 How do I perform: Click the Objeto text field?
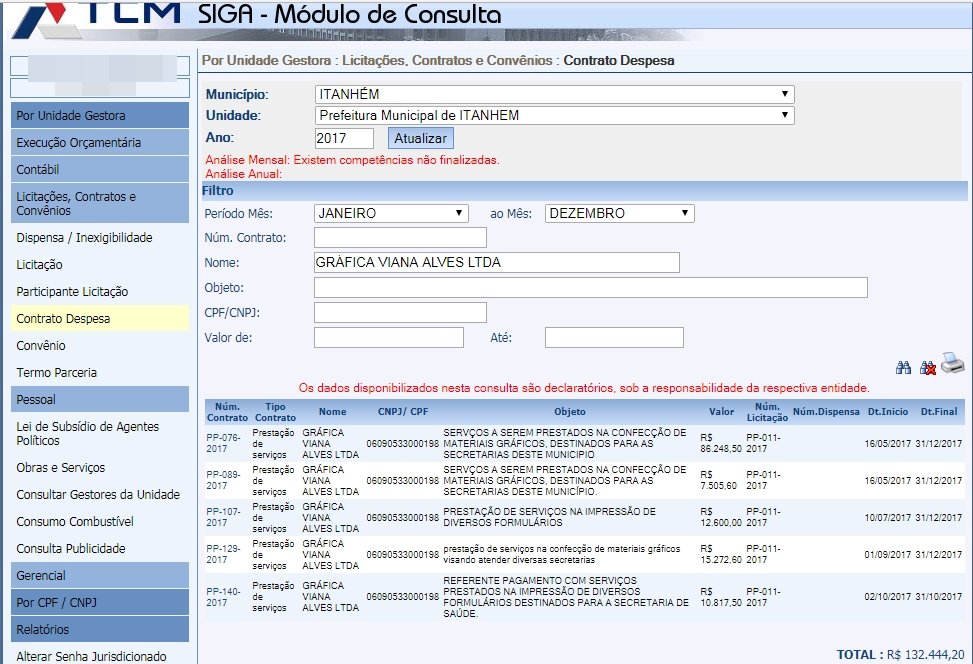[x=590, y=288]
